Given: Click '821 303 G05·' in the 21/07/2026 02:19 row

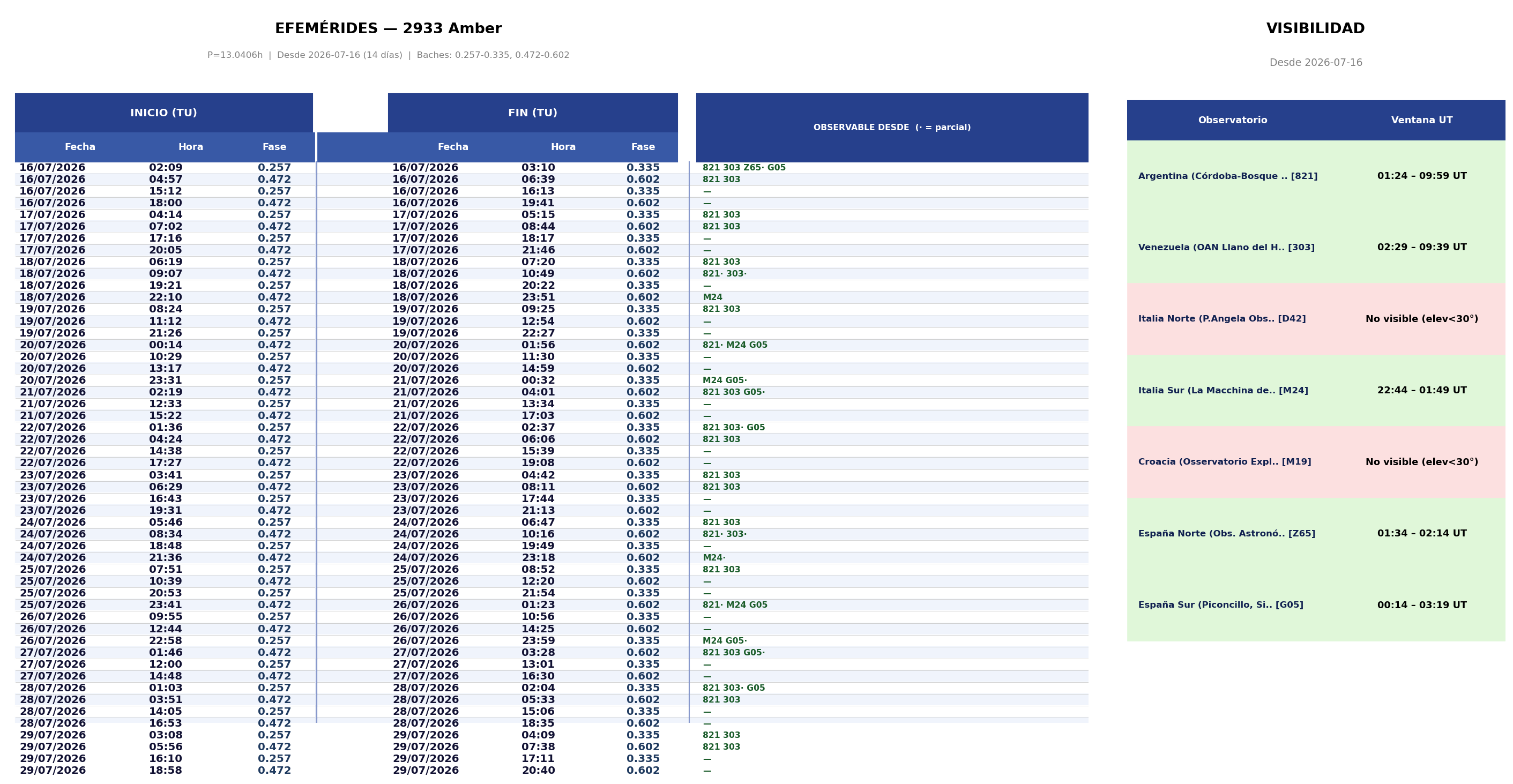Looking at the screenshot, I should (x=734, y=392).
